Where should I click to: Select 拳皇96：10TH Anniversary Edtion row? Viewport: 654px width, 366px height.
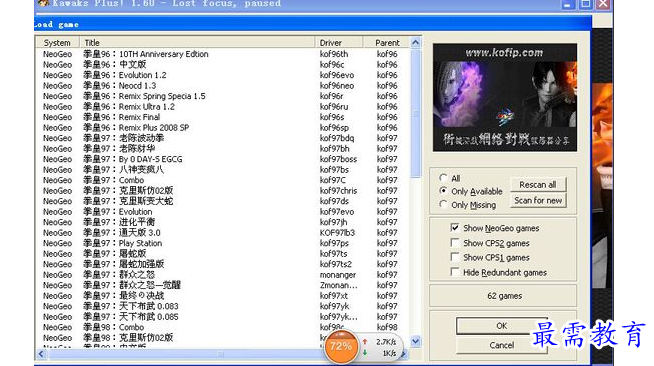click(222, 54)
